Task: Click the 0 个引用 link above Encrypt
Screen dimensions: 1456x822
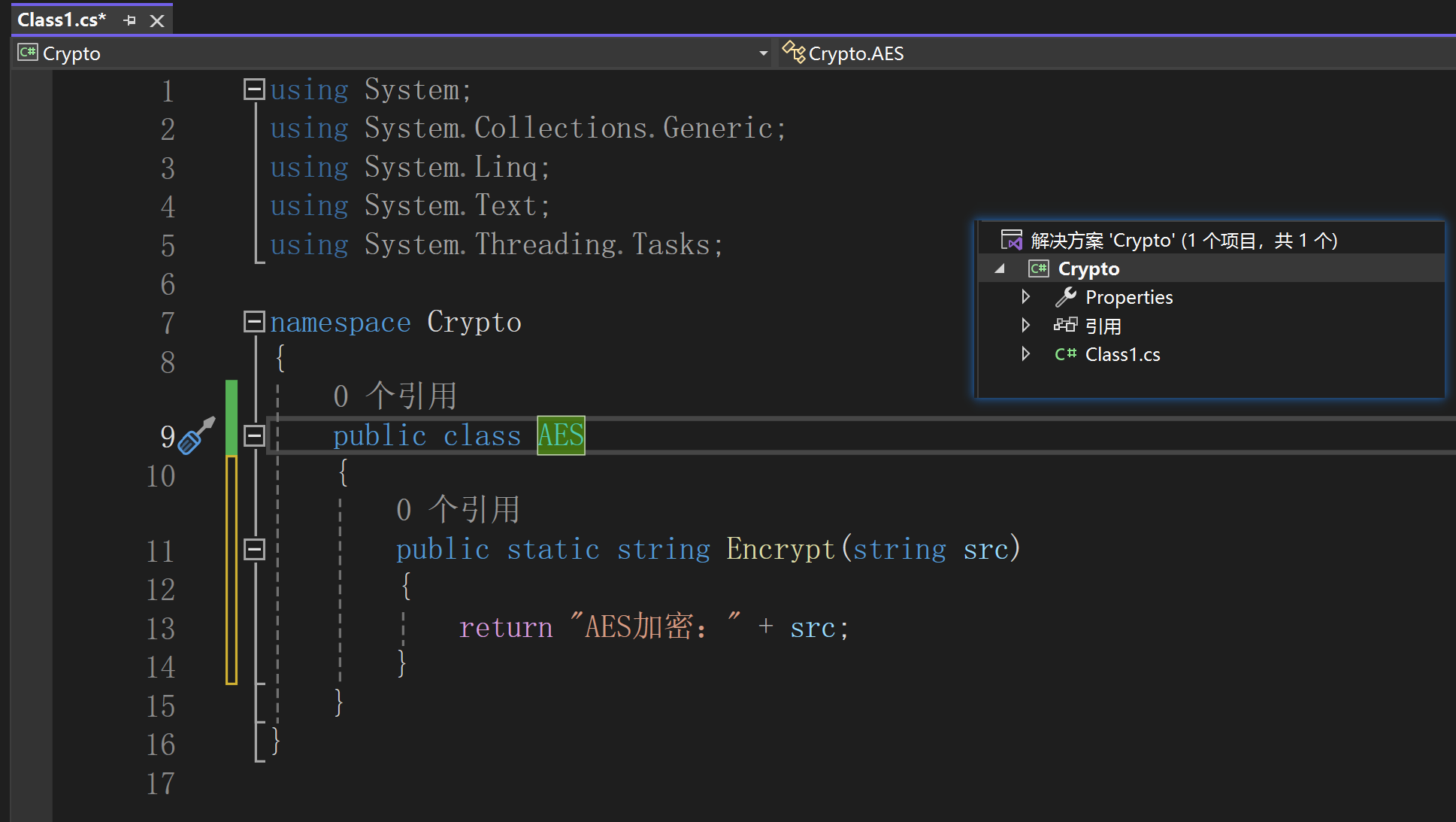Action: tap(457, 510)
